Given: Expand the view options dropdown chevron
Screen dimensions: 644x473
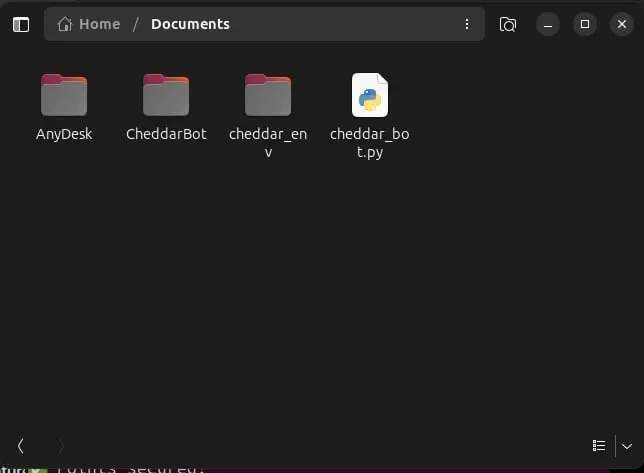Looking at the screenshot, I should pos(627,446).
